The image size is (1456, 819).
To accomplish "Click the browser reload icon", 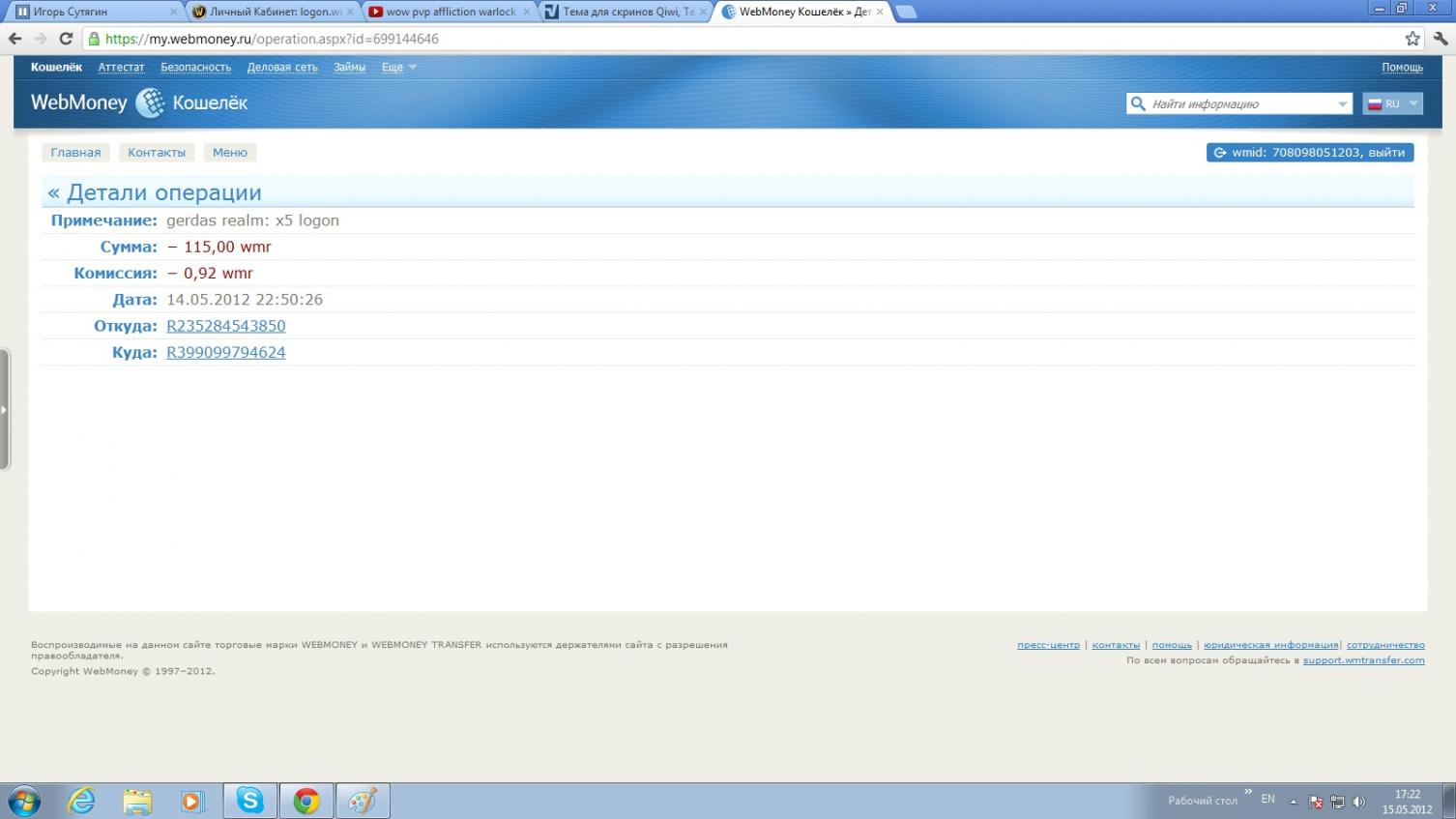I will tap(66, 39).
